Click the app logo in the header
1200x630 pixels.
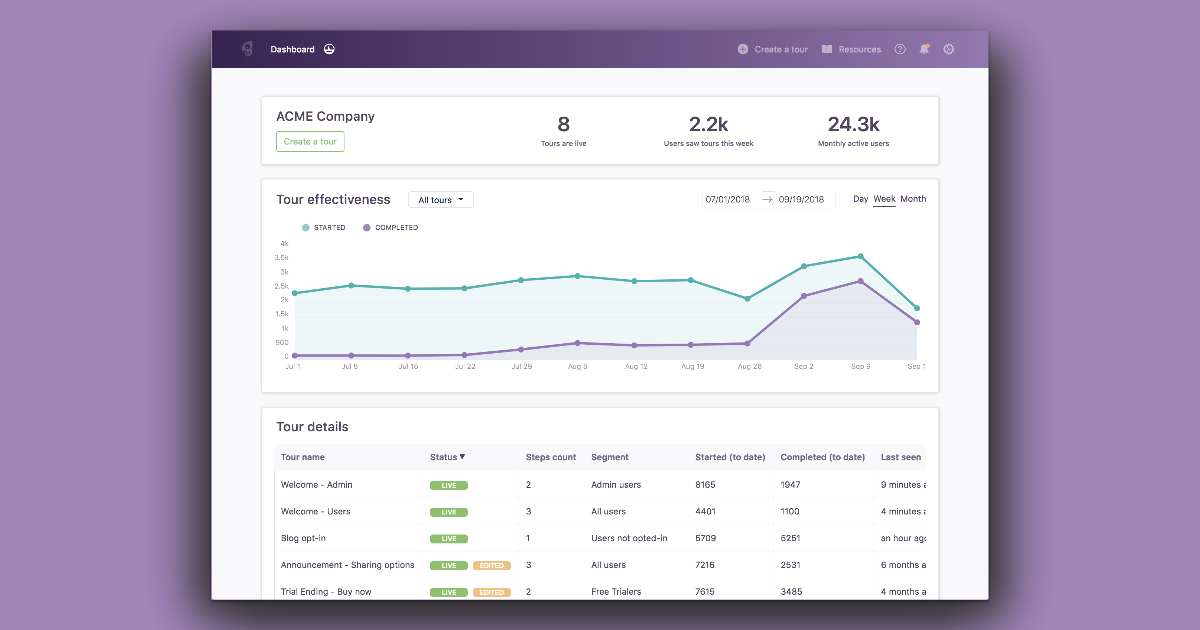coord(247,49)
